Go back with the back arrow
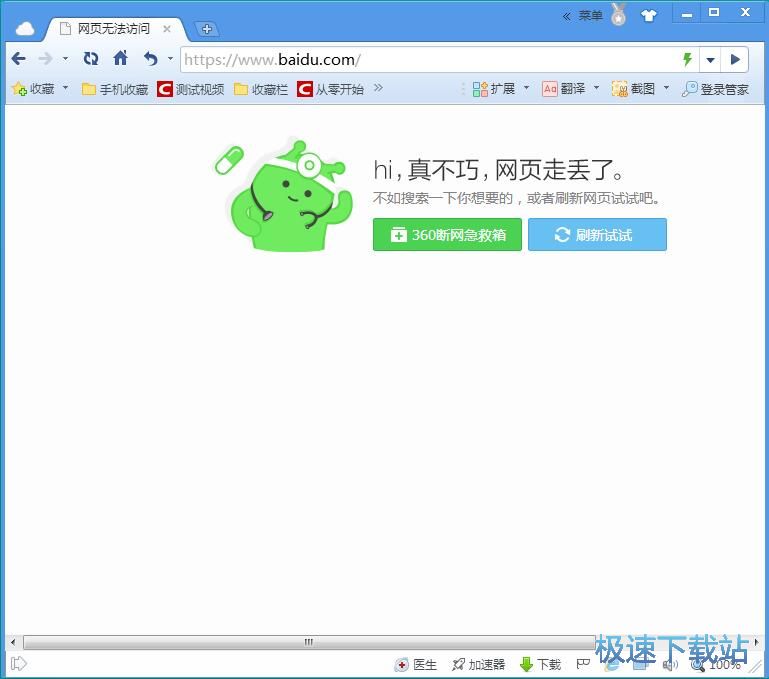This screenshot has height=679, width=769. click(19, 59)
